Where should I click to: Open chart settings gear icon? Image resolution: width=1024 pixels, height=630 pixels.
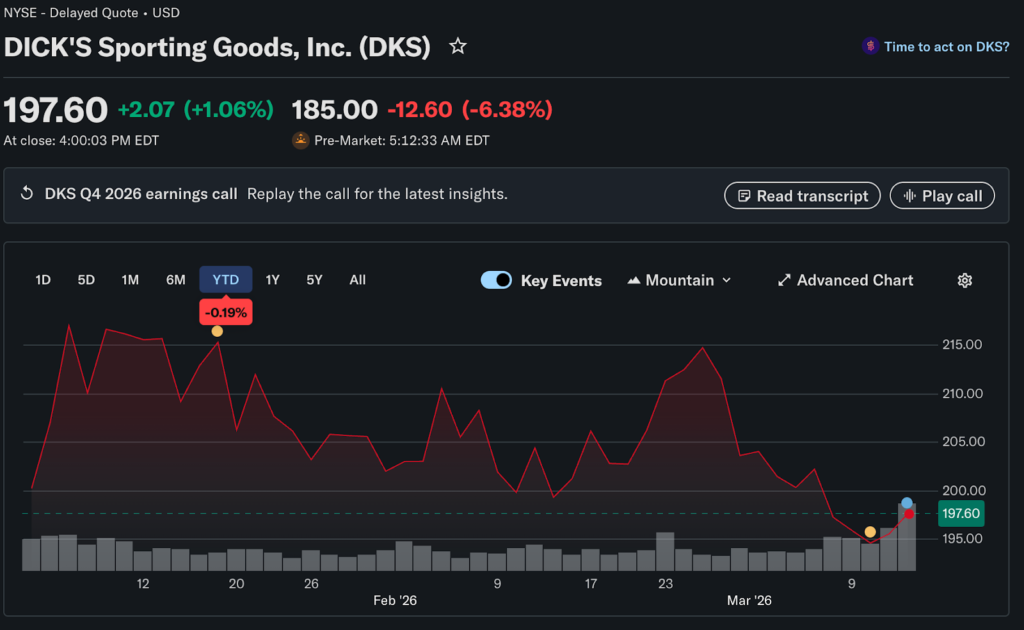(964, 281)
